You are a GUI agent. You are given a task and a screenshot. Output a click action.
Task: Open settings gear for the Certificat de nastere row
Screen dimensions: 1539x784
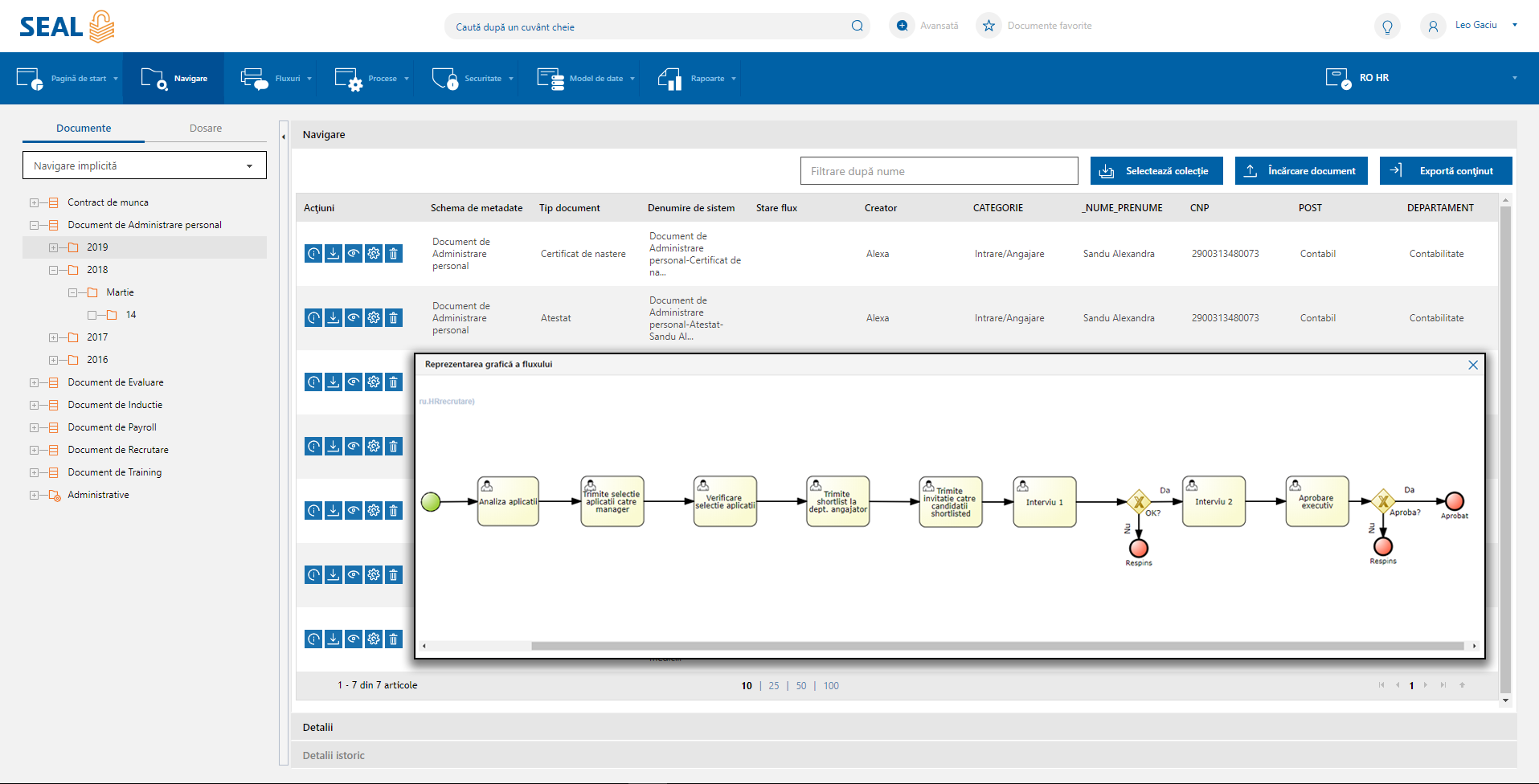[x=374, y=254]
